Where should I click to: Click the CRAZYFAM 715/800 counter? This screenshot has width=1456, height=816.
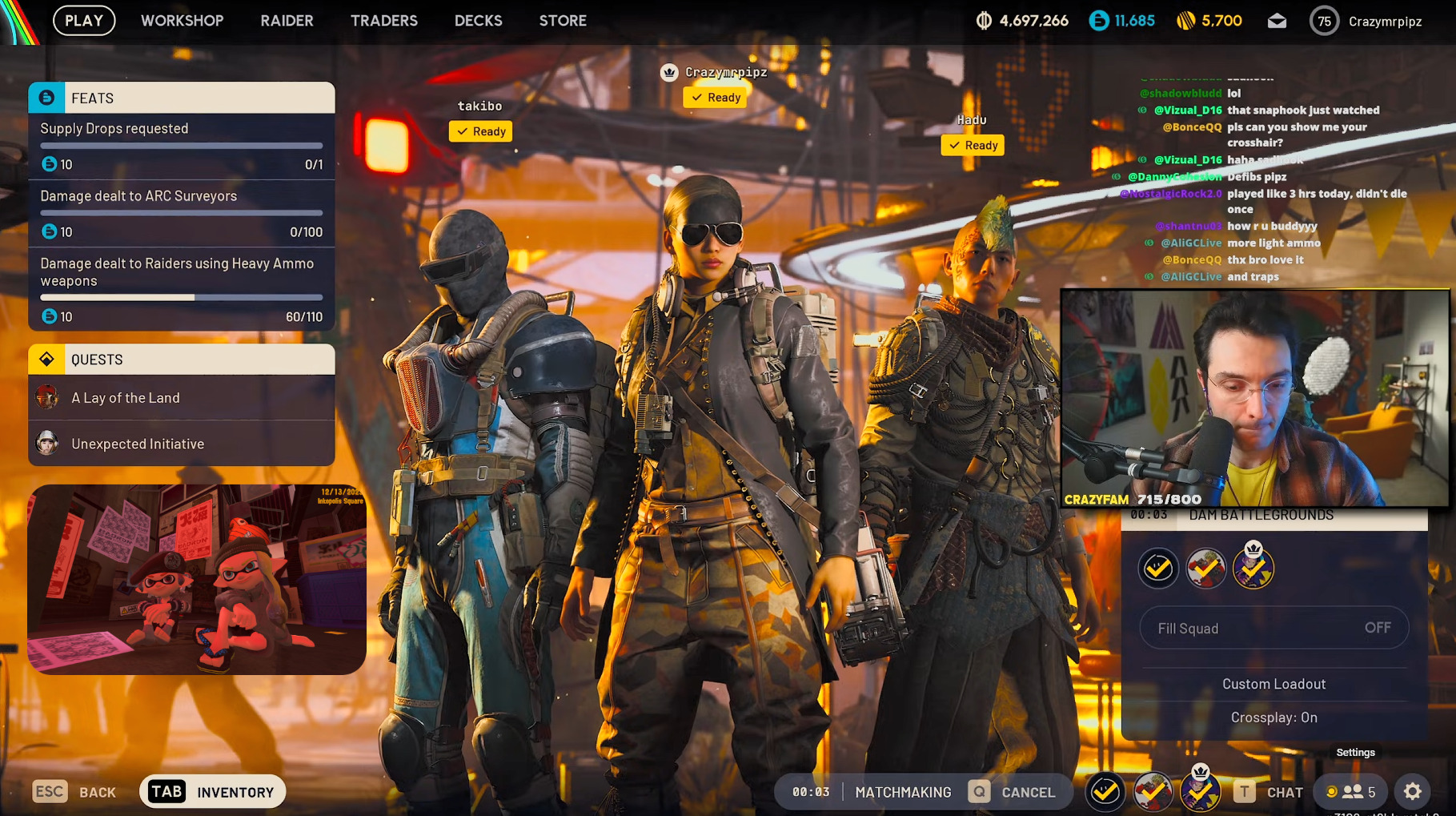[x=1133, y=499]
